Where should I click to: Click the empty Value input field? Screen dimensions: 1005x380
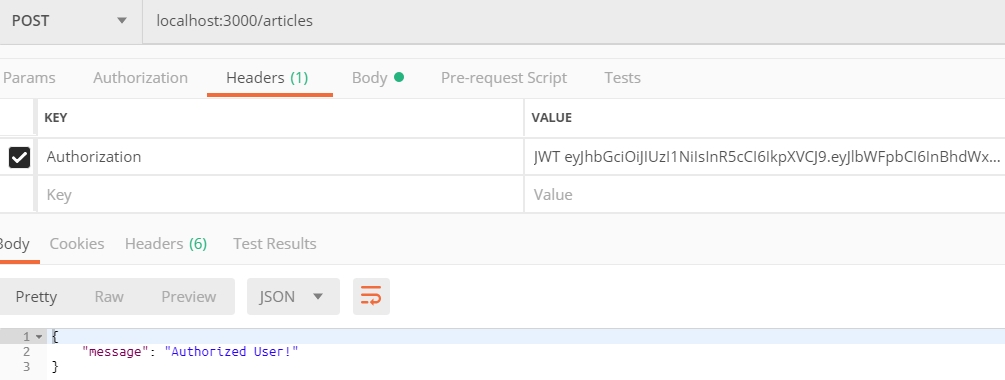coord(765,195)
